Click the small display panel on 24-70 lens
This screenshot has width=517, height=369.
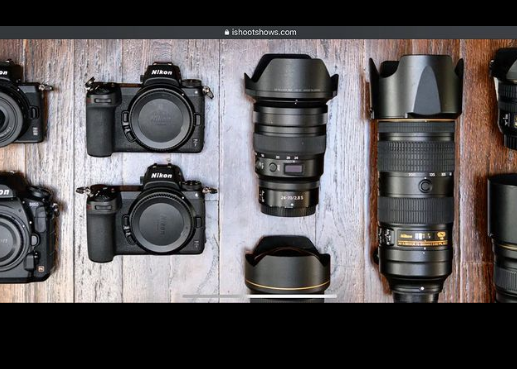(293, 169)
